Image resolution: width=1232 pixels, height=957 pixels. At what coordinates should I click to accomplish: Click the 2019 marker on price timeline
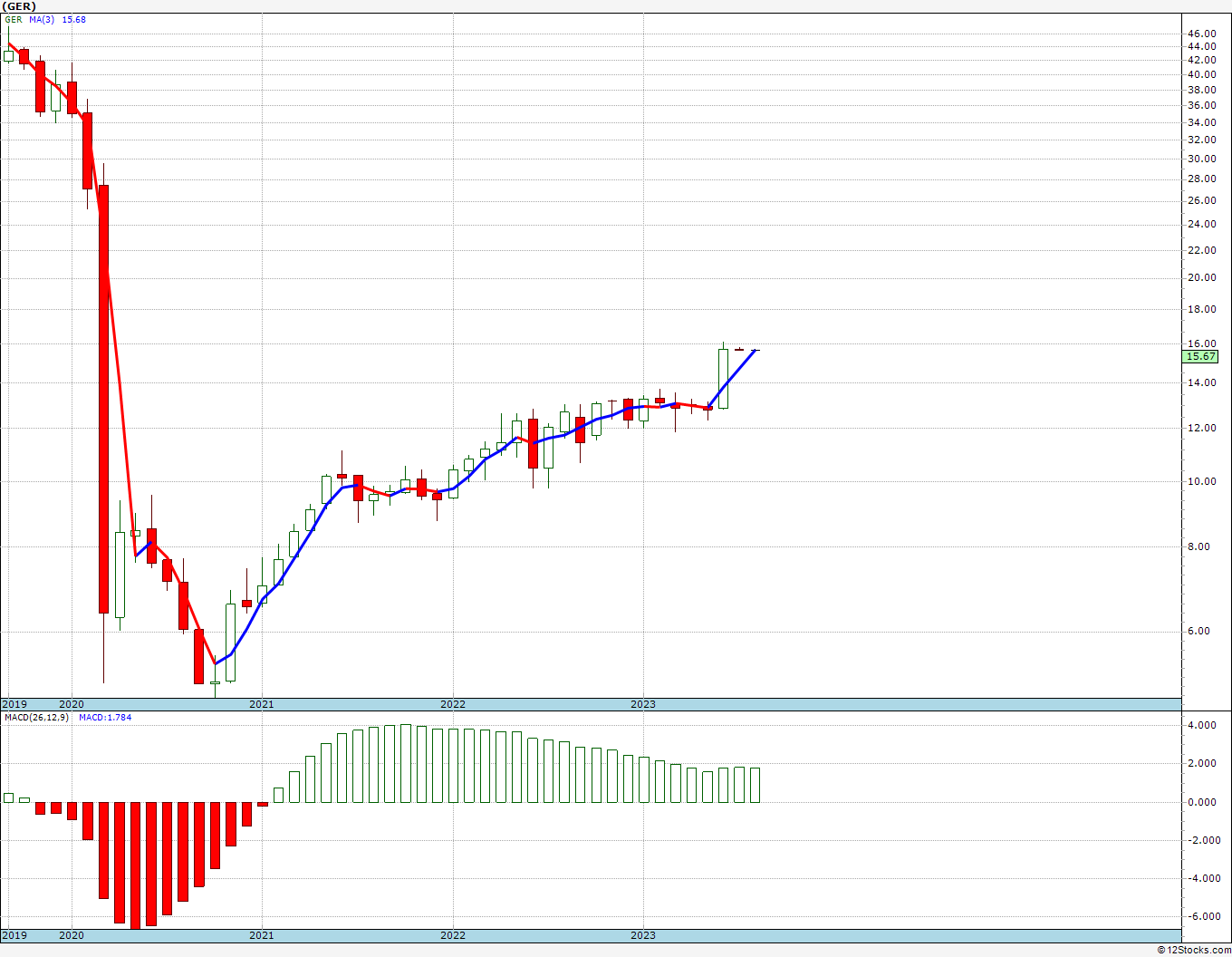(x=14, y=704)
